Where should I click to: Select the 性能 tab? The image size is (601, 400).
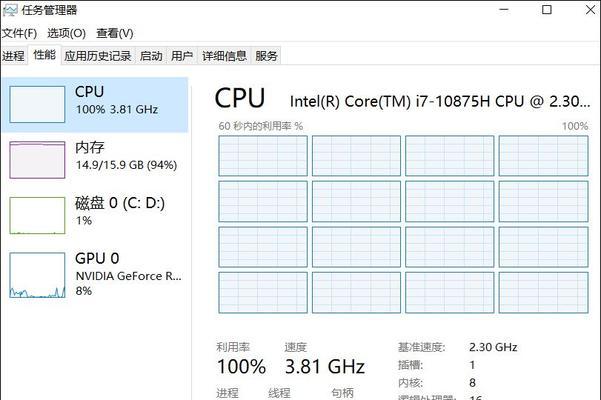tap(44, 55)
